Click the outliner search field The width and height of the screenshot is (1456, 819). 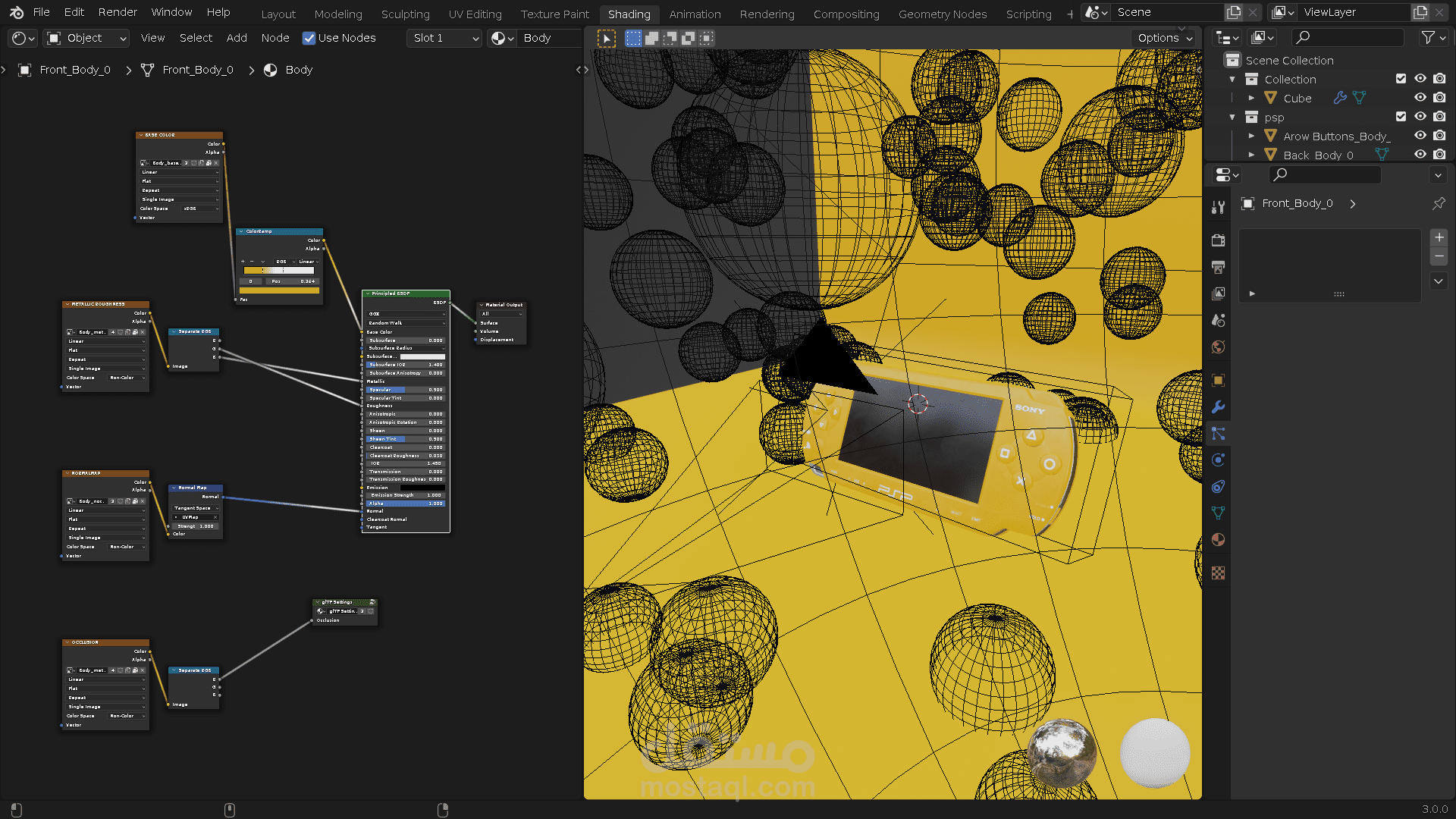pos(1348,37)
